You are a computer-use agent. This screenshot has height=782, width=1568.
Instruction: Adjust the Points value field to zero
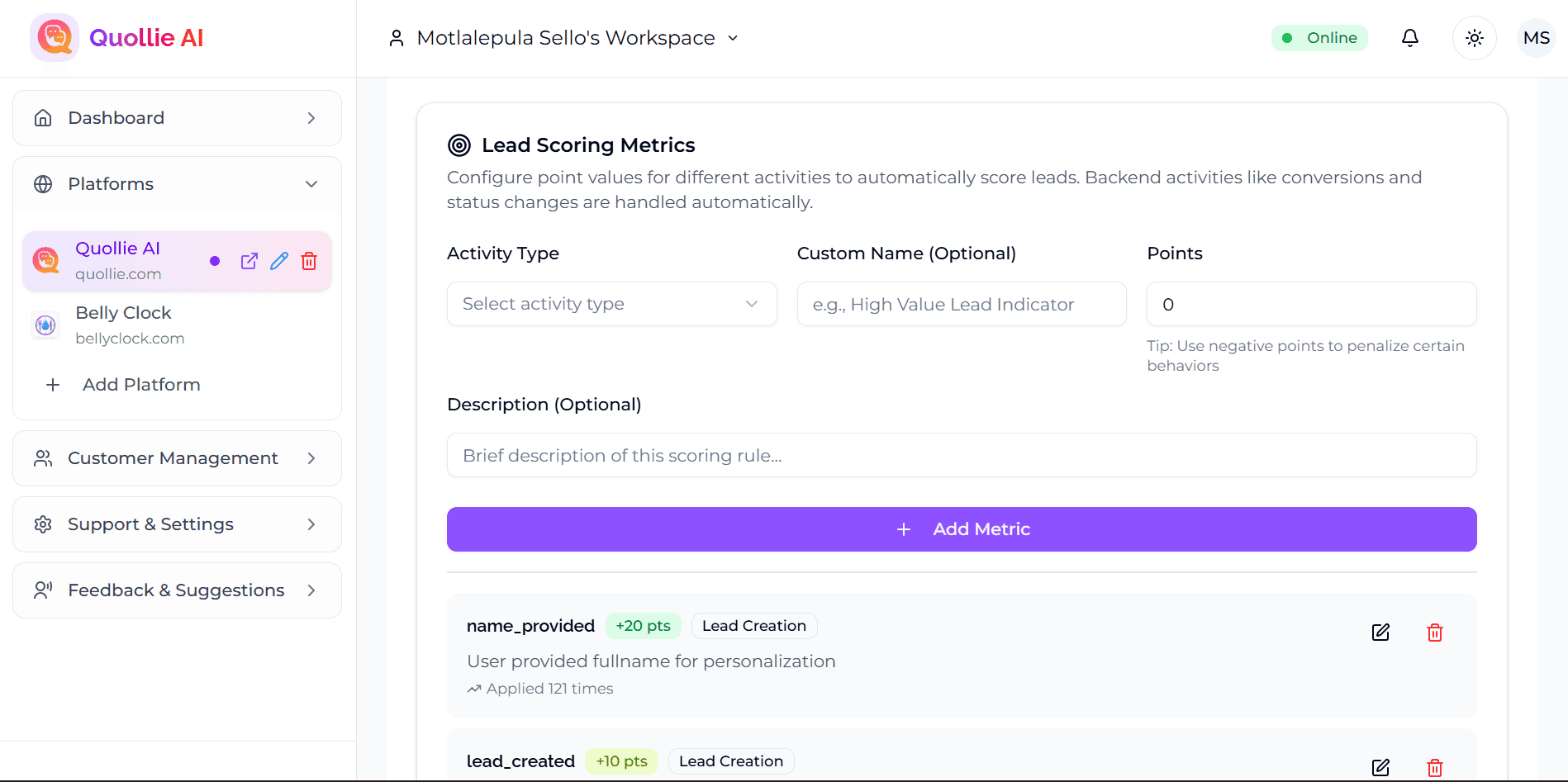[1310, 304]
